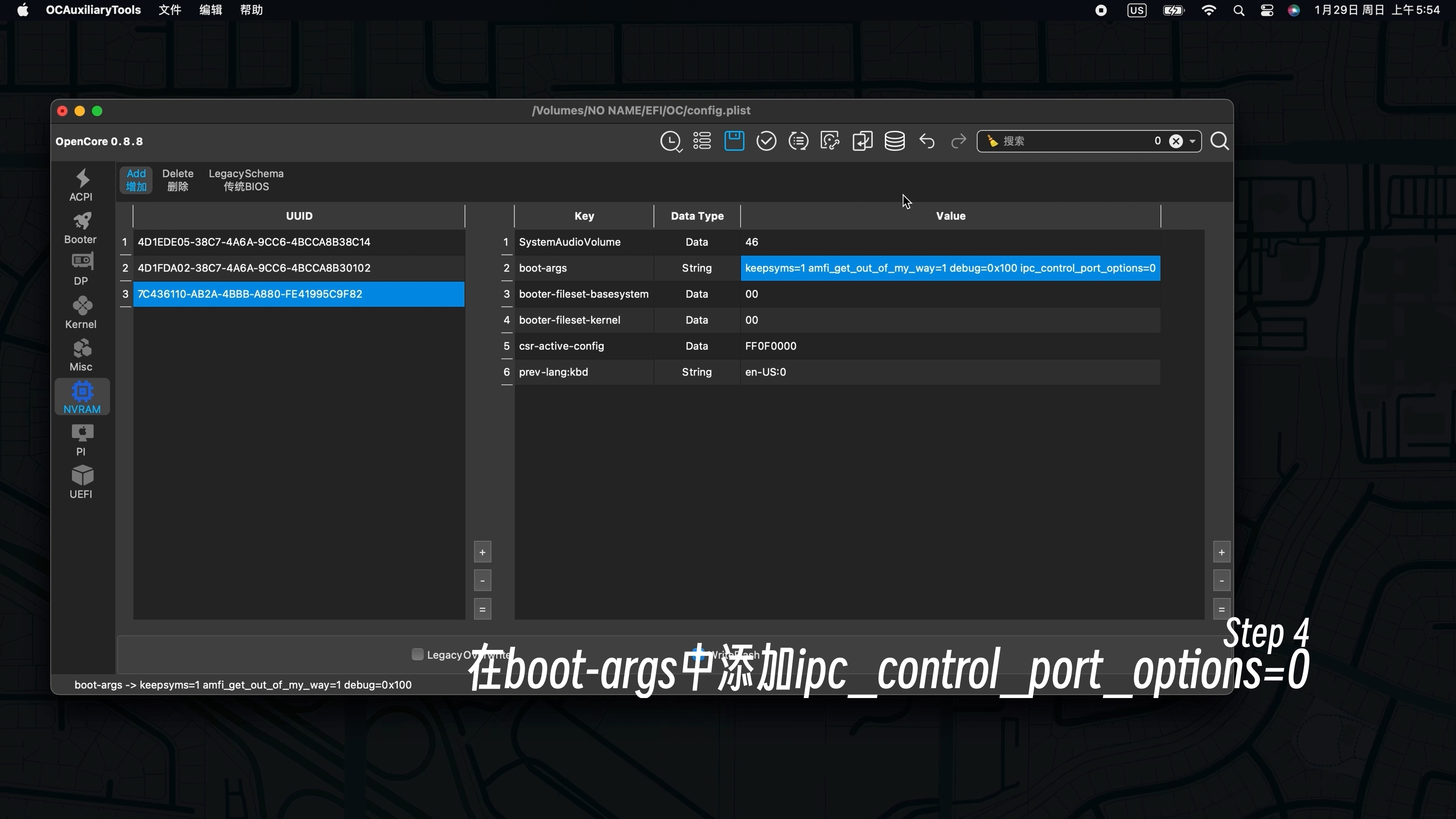Add a key entry with the right plus button
Viewport: 1456px width, 819px height.
(1221, 552)
